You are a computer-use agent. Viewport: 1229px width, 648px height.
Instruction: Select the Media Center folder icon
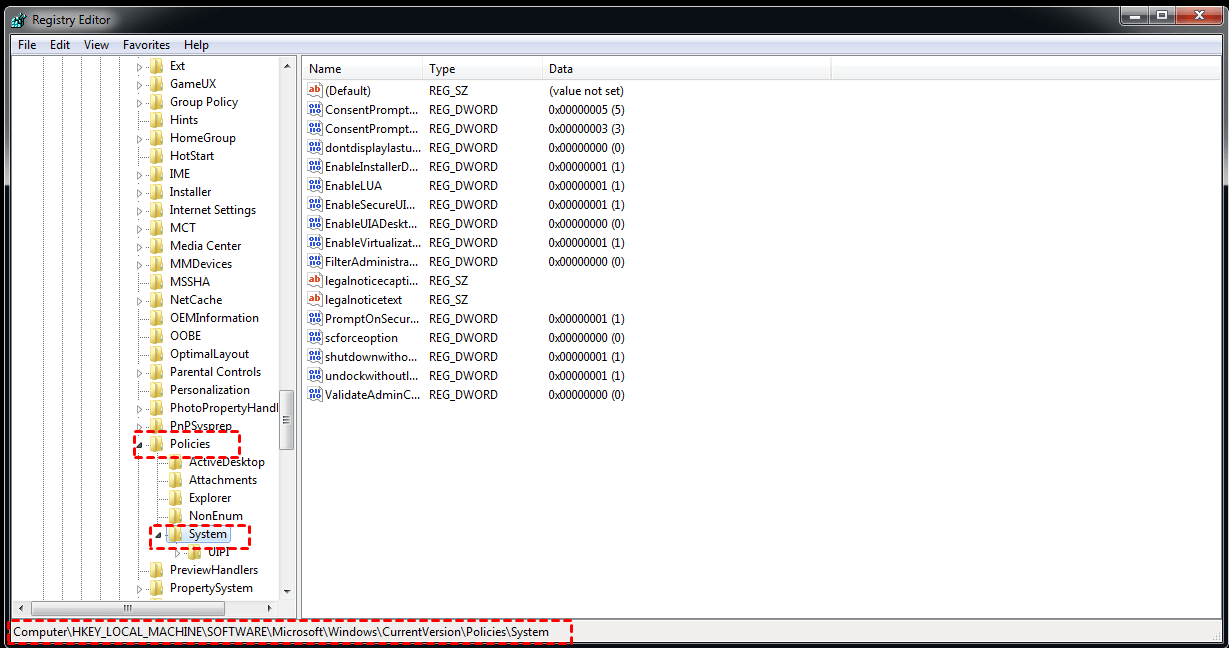pos(156,246)
